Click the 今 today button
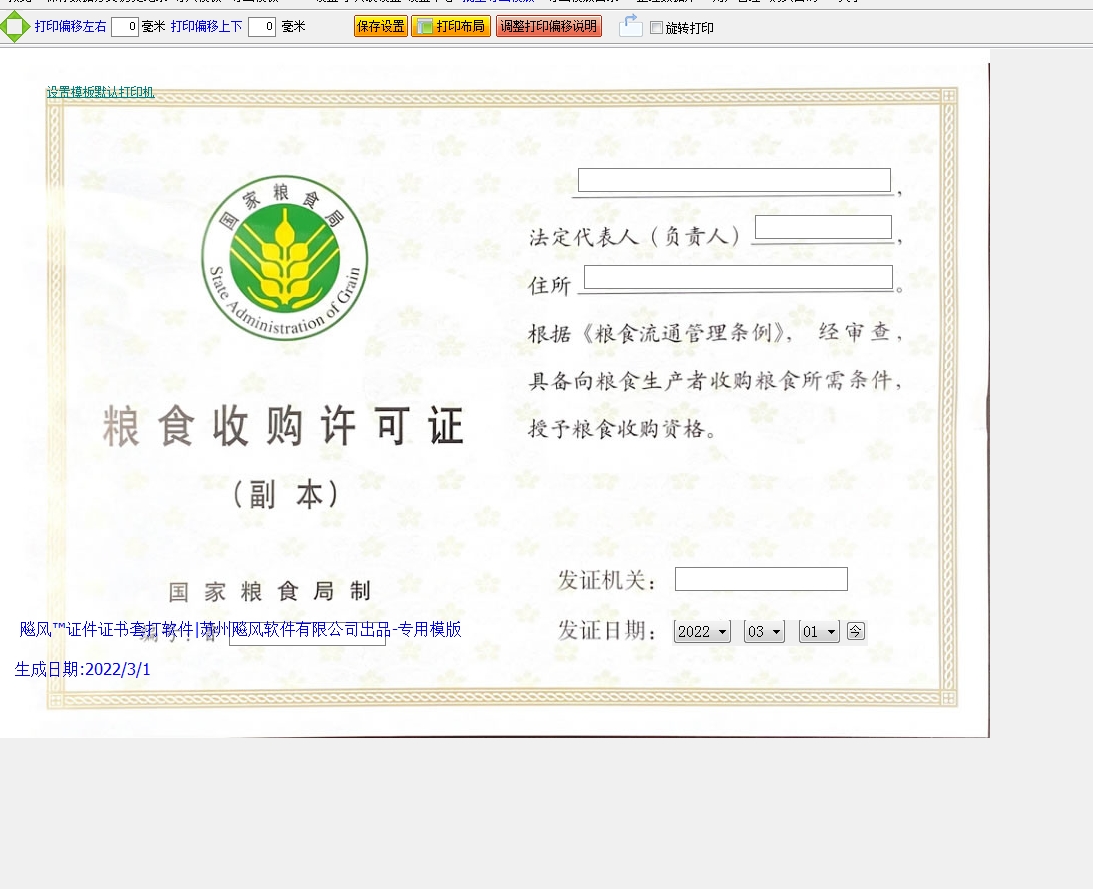This screenshot has width=1093, height=889. click(x=855, y=631)
